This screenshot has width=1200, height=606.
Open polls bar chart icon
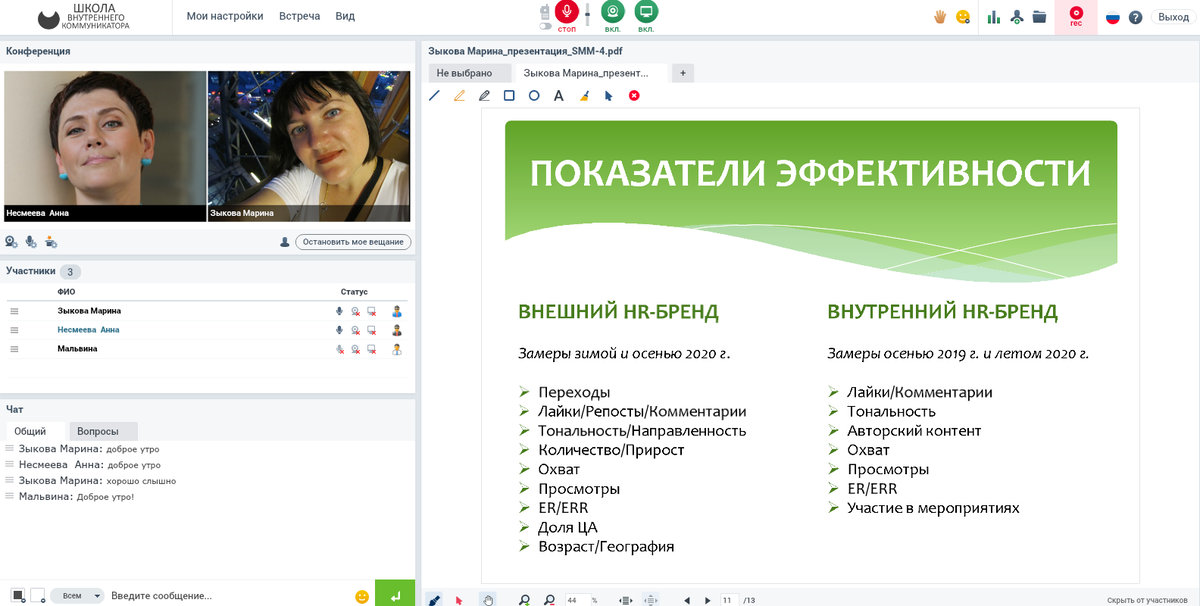click(994, 17)
